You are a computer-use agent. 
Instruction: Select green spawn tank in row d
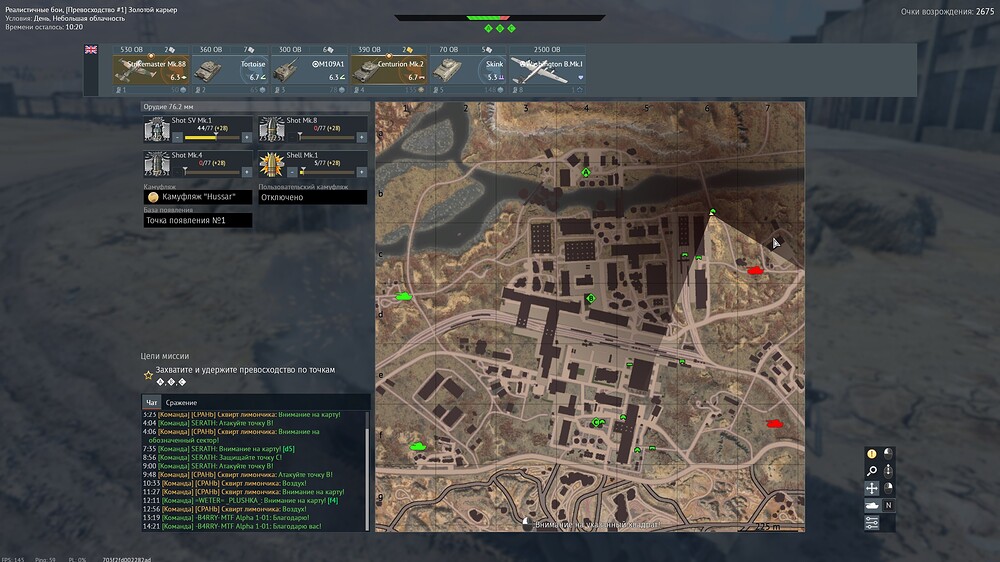403,297
